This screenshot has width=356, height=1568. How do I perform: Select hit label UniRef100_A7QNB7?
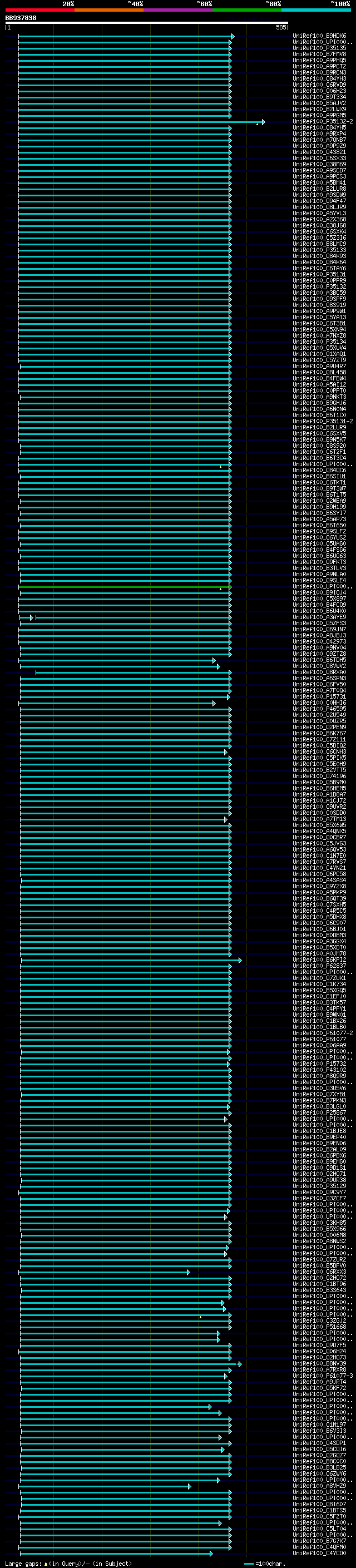pyautogui.click(x=319, y=140)
